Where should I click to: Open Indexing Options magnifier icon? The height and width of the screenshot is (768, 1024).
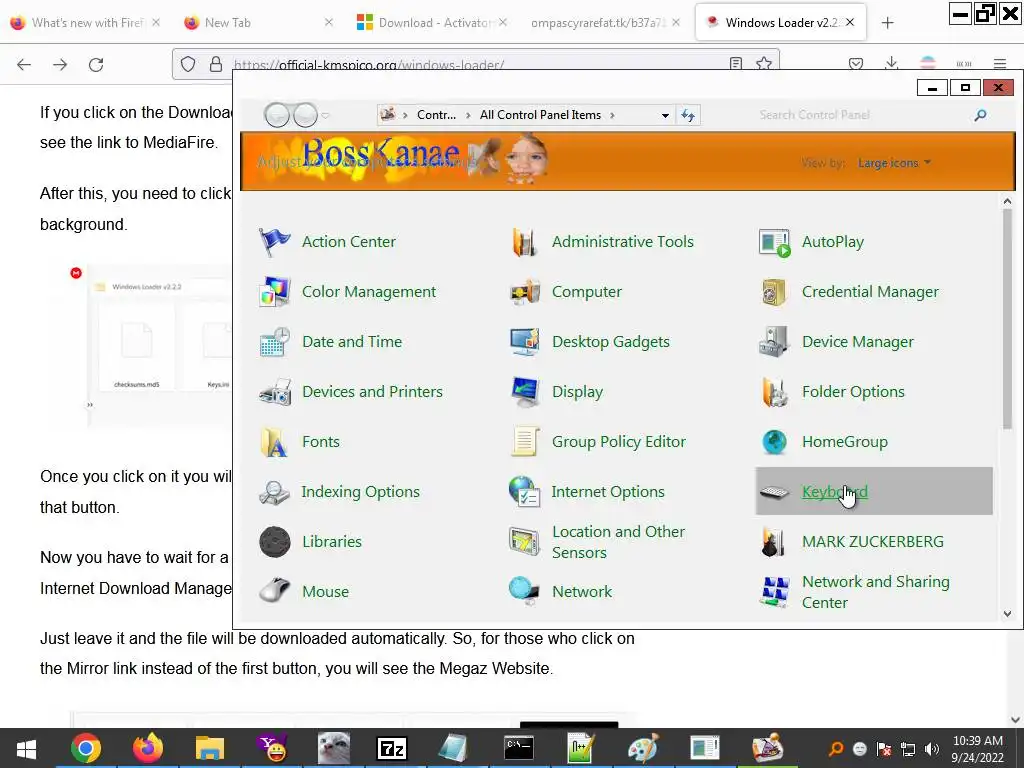coord(274,492)
